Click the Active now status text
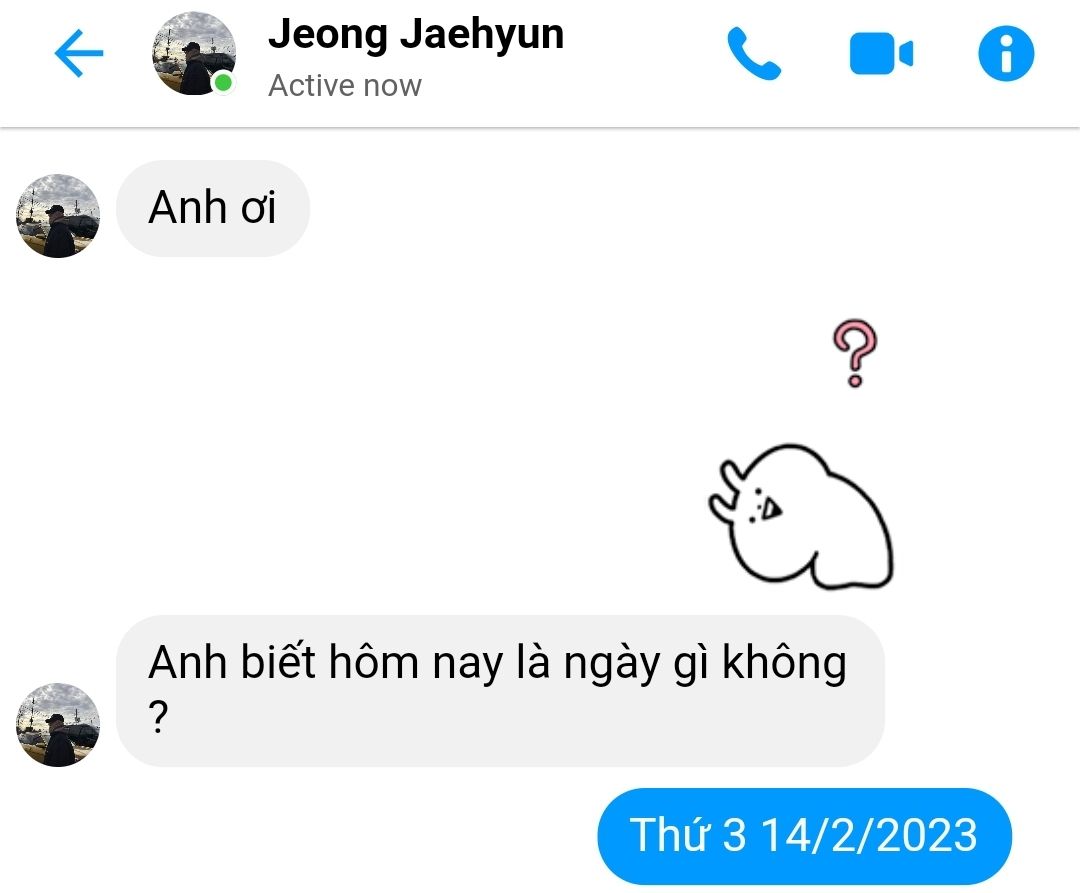The width and height of the screenshot is (1080, 893). coord(344,85)
